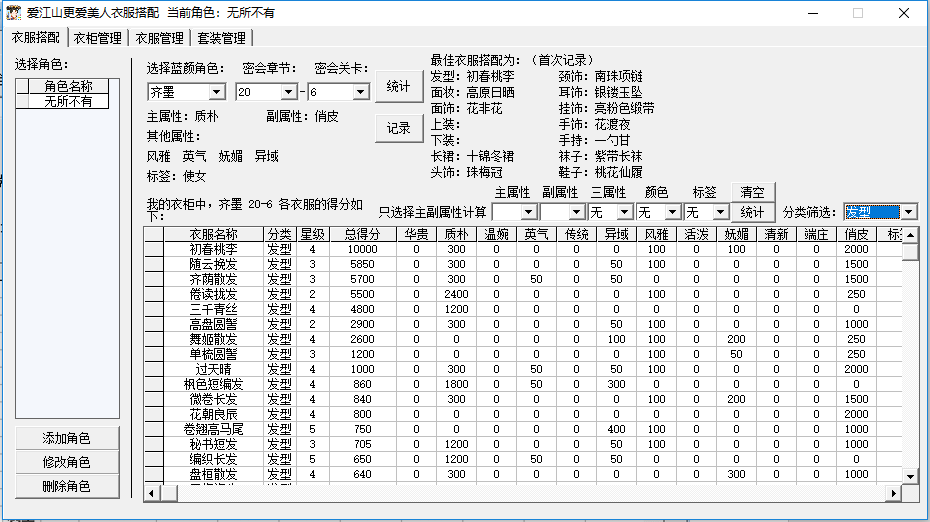Image resolution: width=930 pixels, height=522 pixels.
Task: Click the 星级 column header
Action: point(312,234)
